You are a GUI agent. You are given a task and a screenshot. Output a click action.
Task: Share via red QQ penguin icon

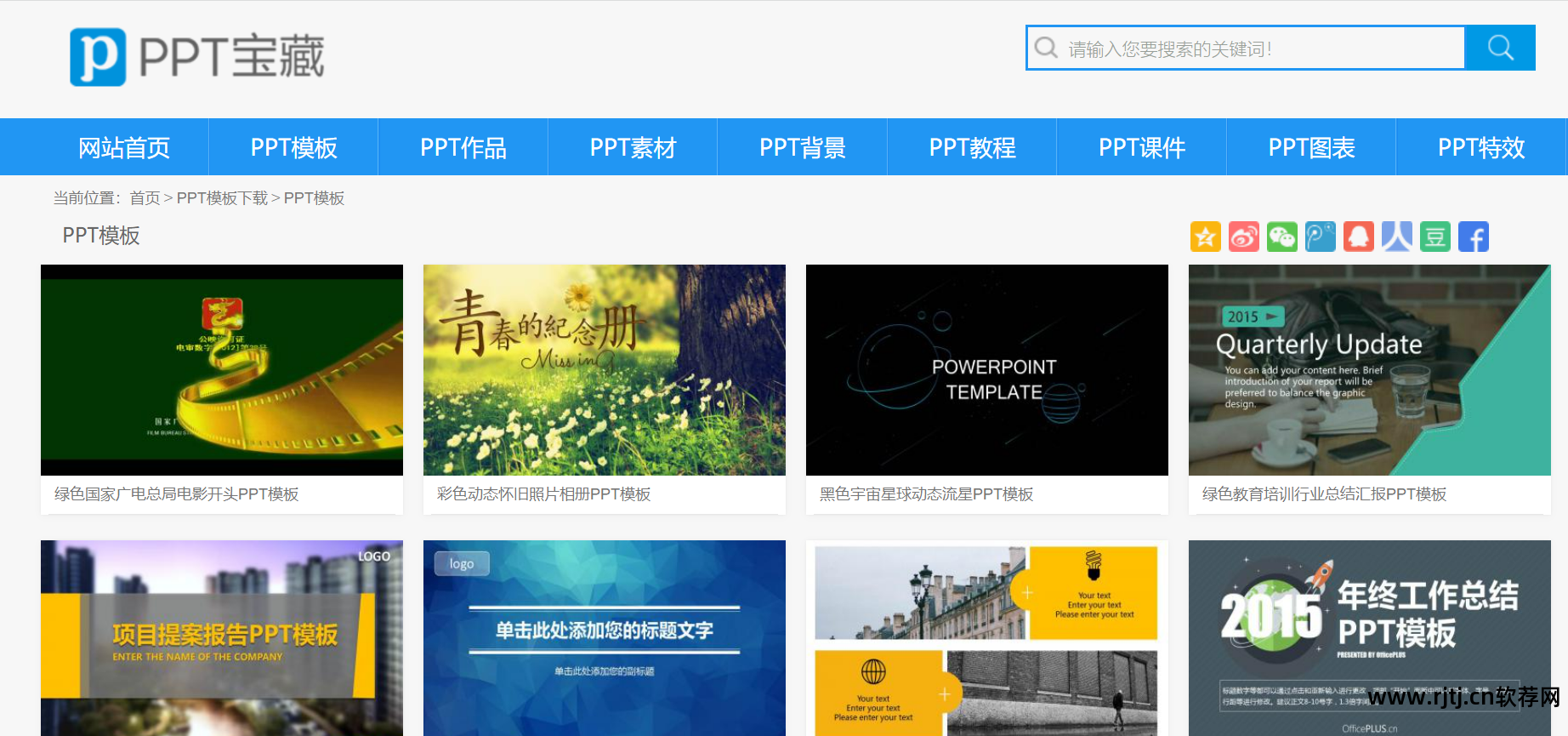(1358, 237)
